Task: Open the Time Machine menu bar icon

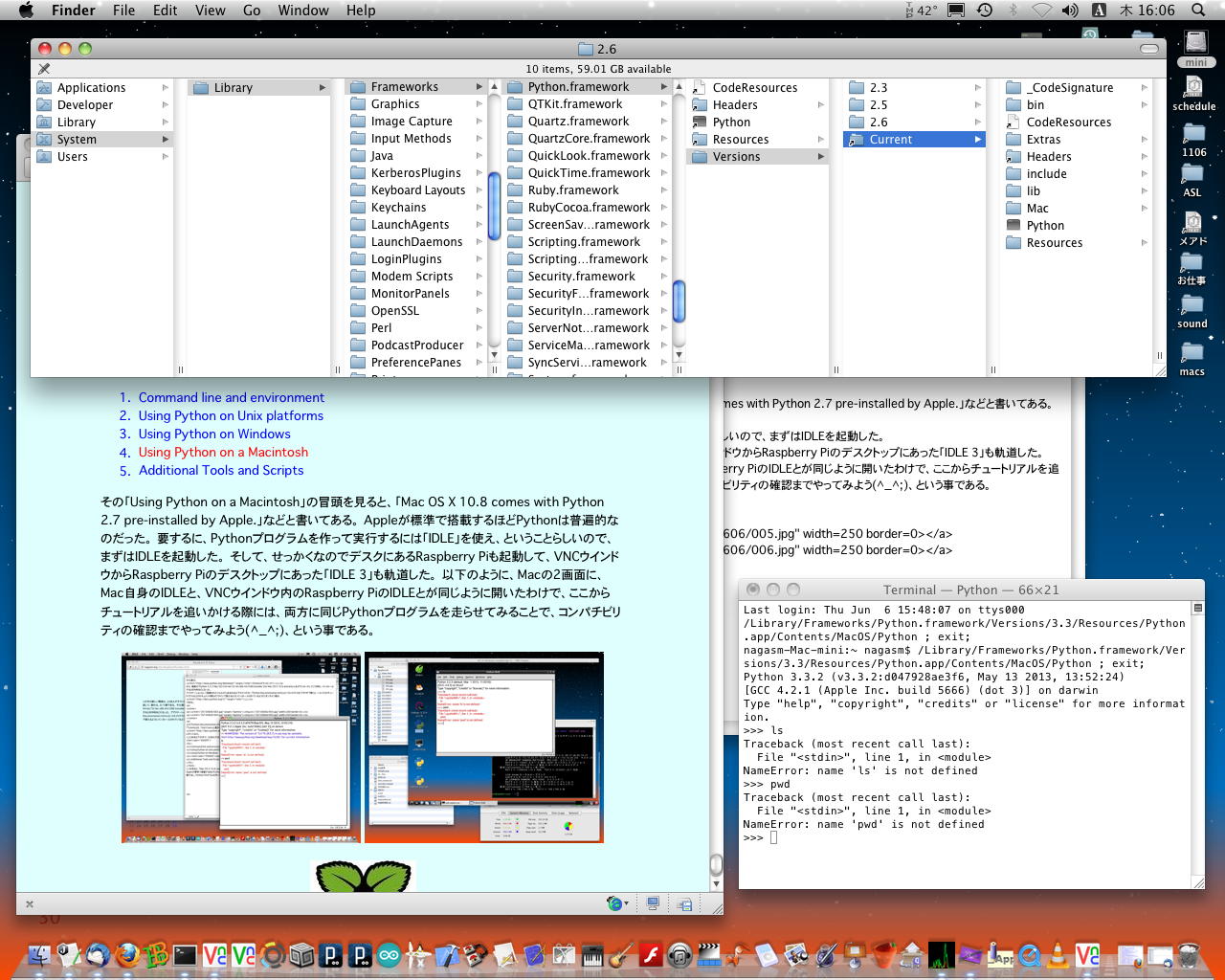Action: [985, 11]
